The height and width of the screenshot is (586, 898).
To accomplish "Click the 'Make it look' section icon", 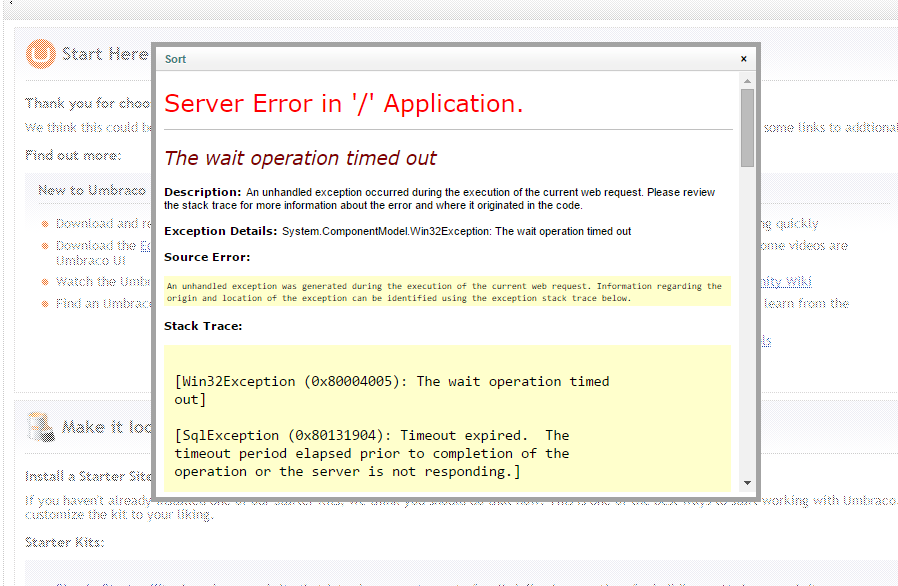I will coord(41,427).
